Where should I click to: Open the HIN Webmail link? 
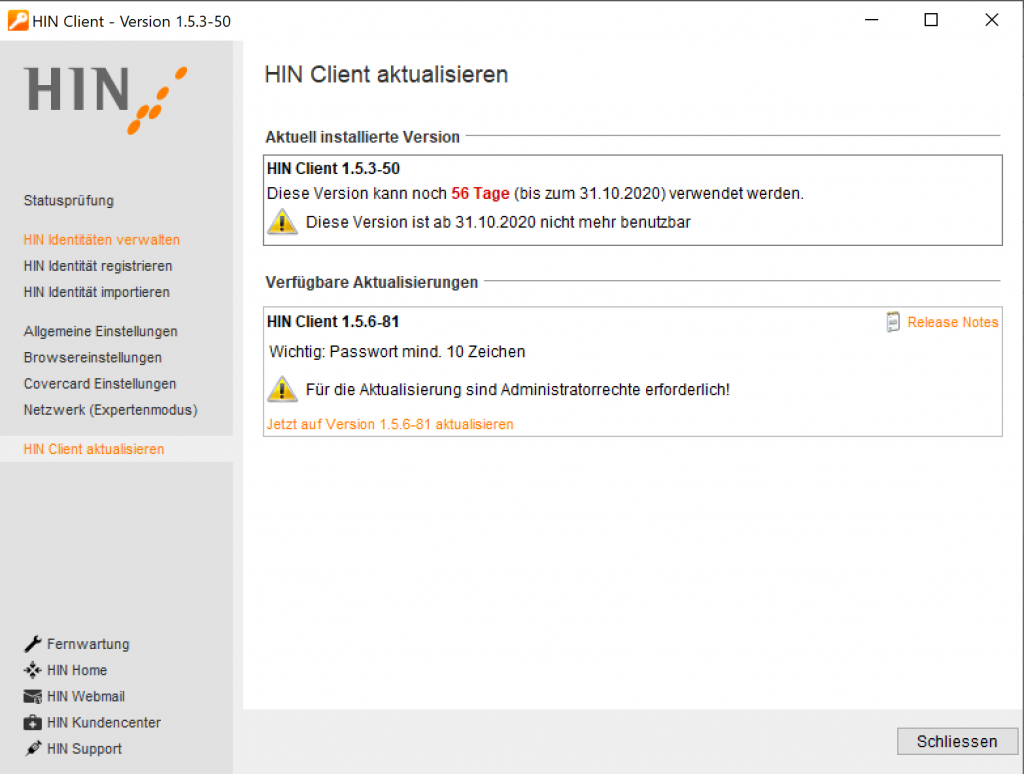click(x=86, y=696)
